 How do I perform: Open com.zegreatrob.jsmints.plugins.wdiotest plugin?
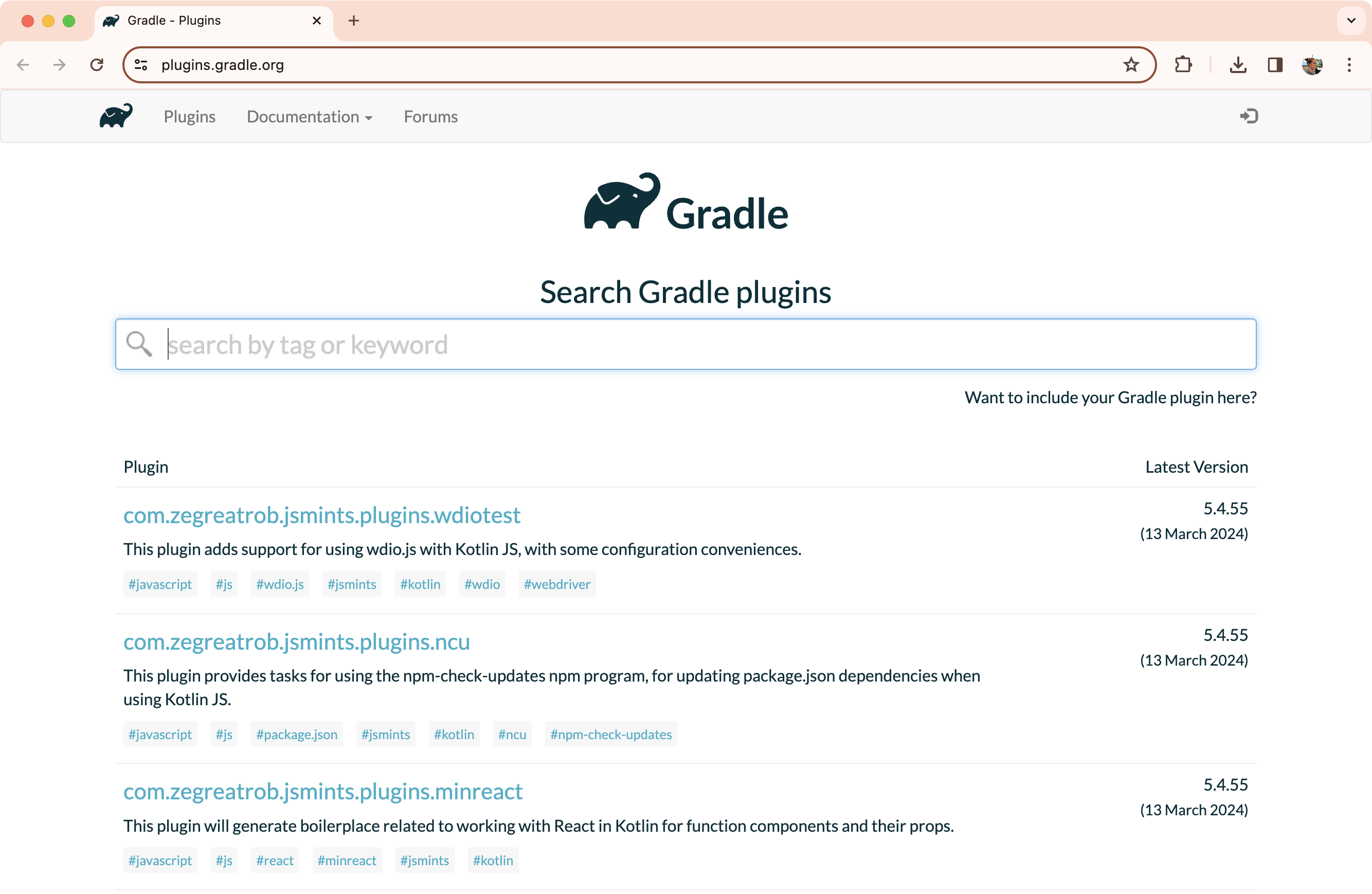(322, 515)
